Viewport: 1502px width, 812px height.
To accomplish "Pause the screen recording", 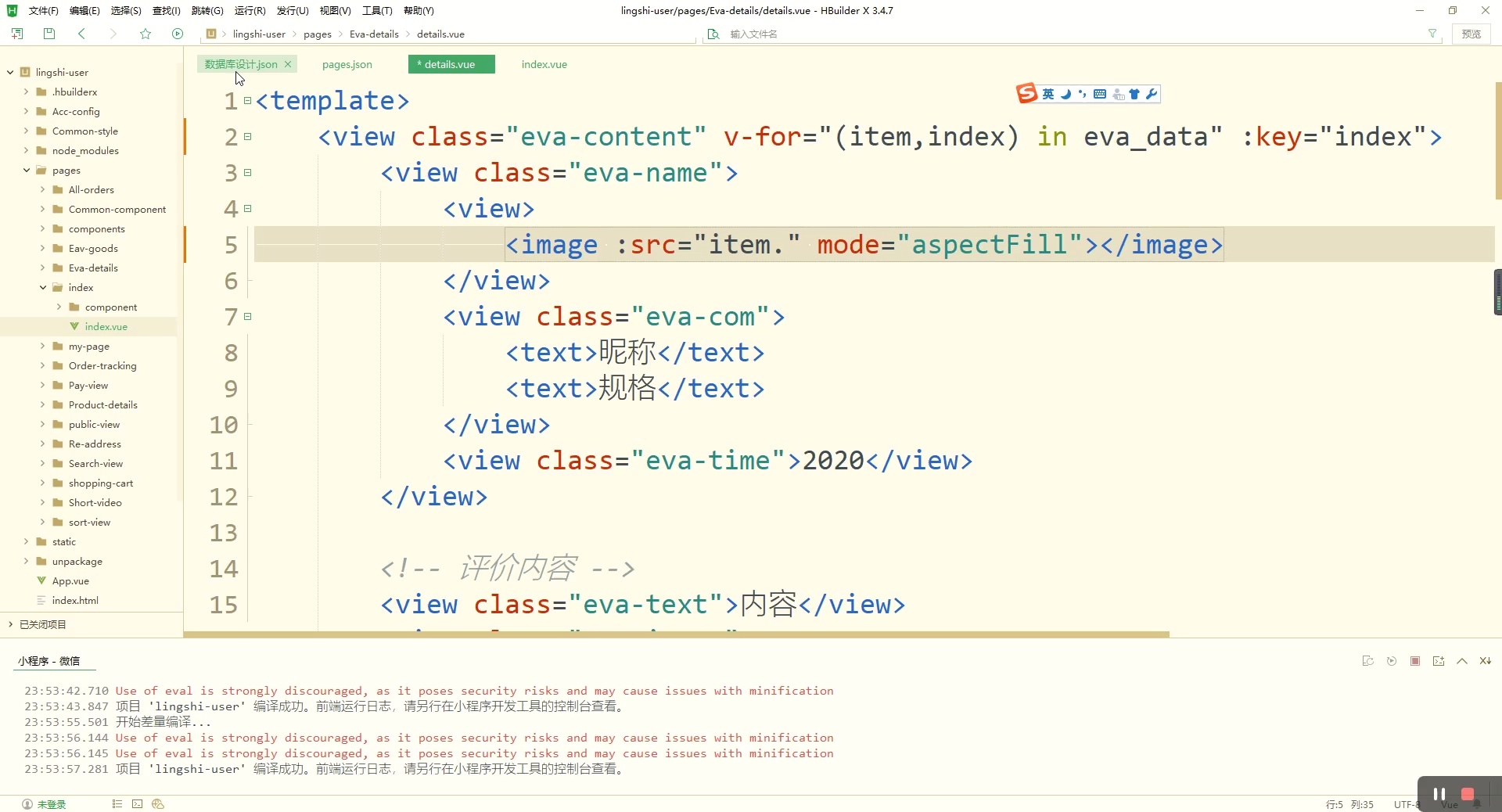I will click(1439, 794).
